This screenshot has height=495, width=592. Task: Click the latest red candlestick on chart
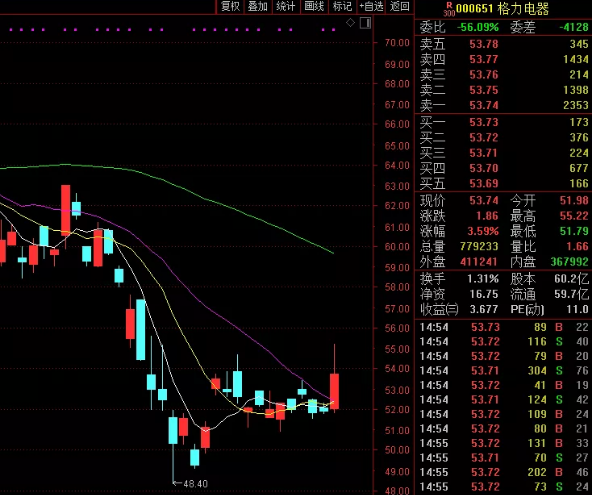pyautogui.click(x=334, y=391)
